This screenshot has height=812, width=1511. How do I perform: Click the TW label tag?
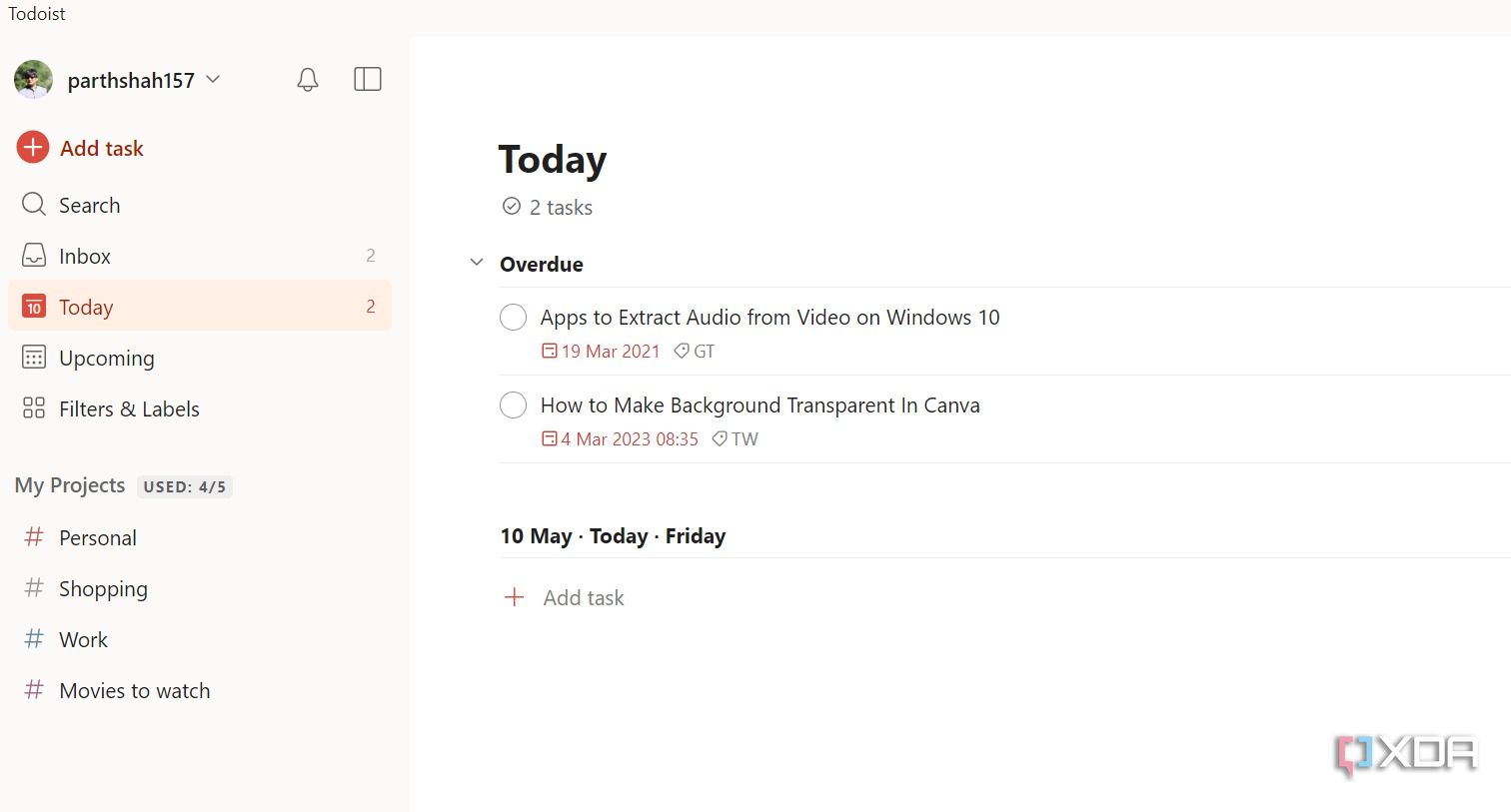pyautogui.click(x=736, y=439)
